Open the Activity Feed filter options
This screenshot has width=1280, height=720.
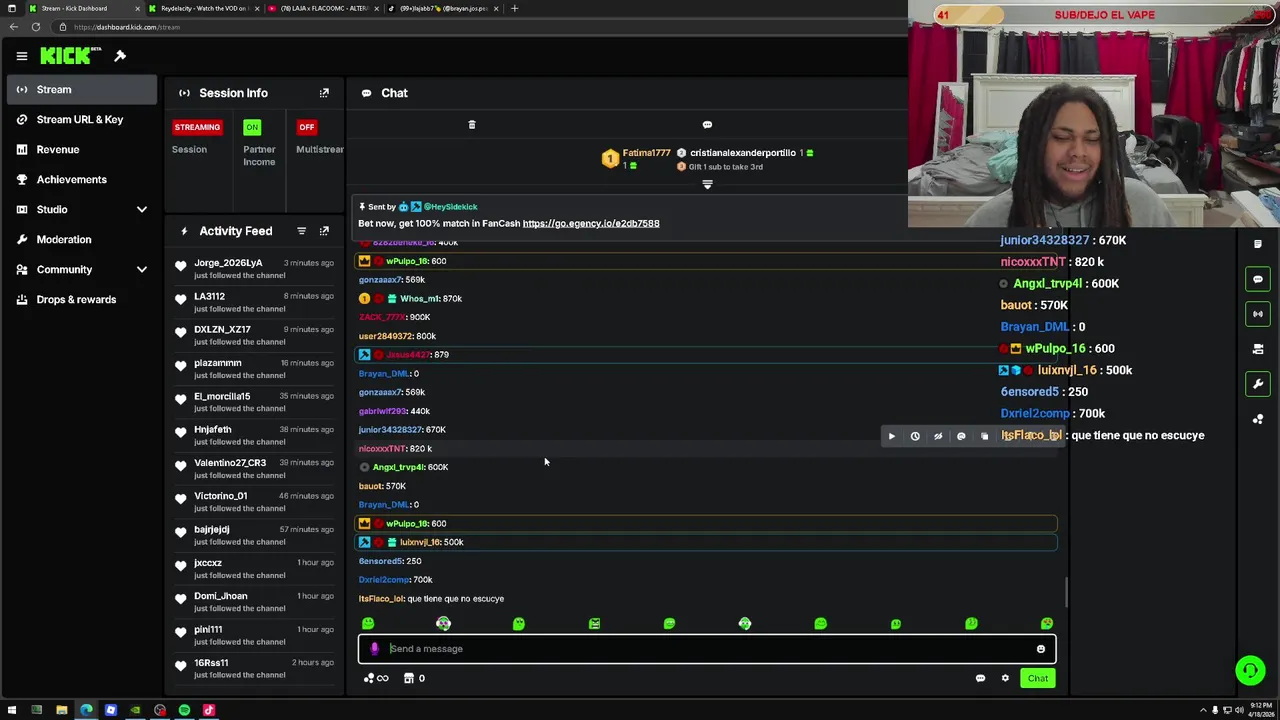(301, 231)
